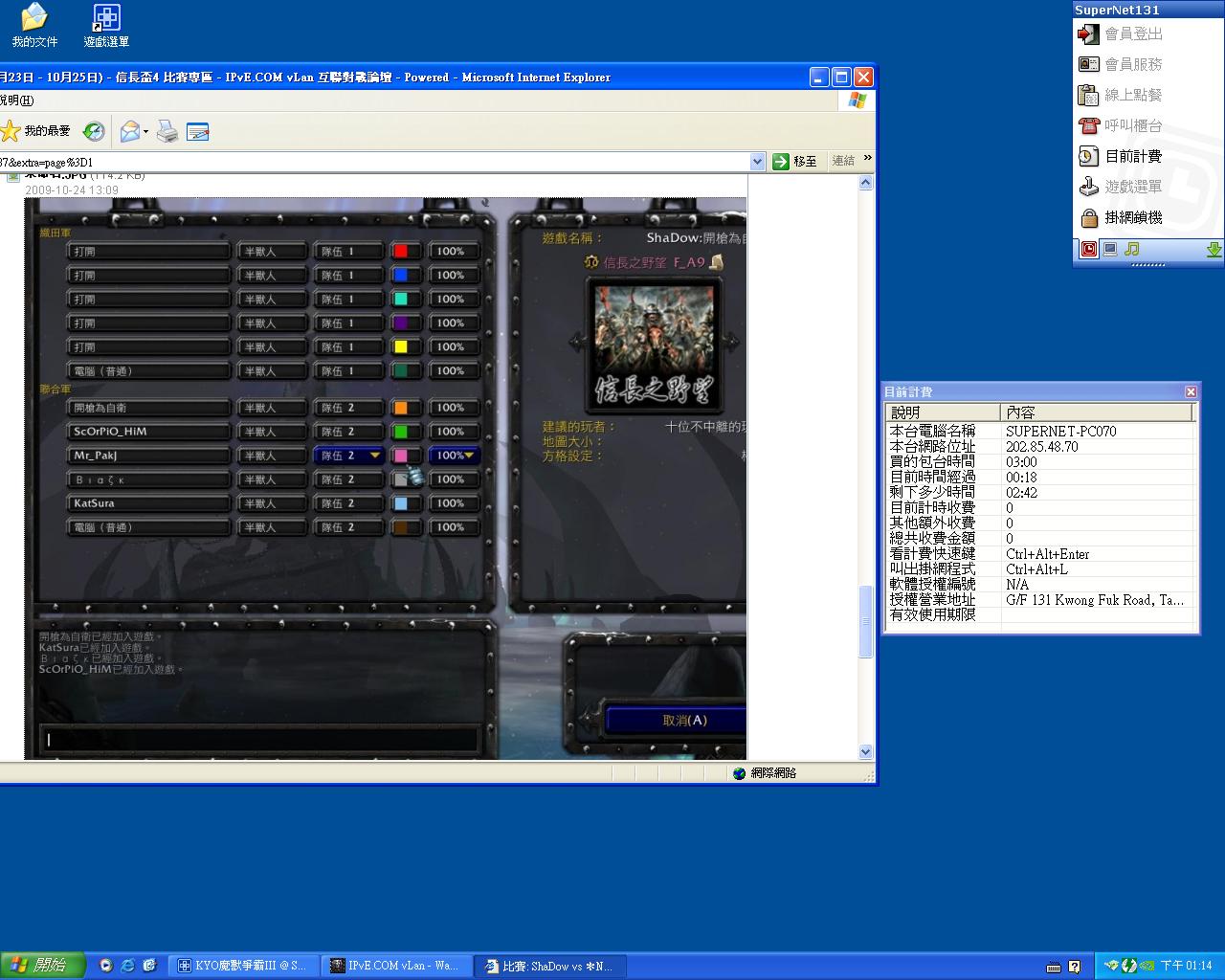Image resolution: width=1225 pixels, height=980 pixels.
Task: Expand the address bar dropdown arrow
Action: [757, 162]
